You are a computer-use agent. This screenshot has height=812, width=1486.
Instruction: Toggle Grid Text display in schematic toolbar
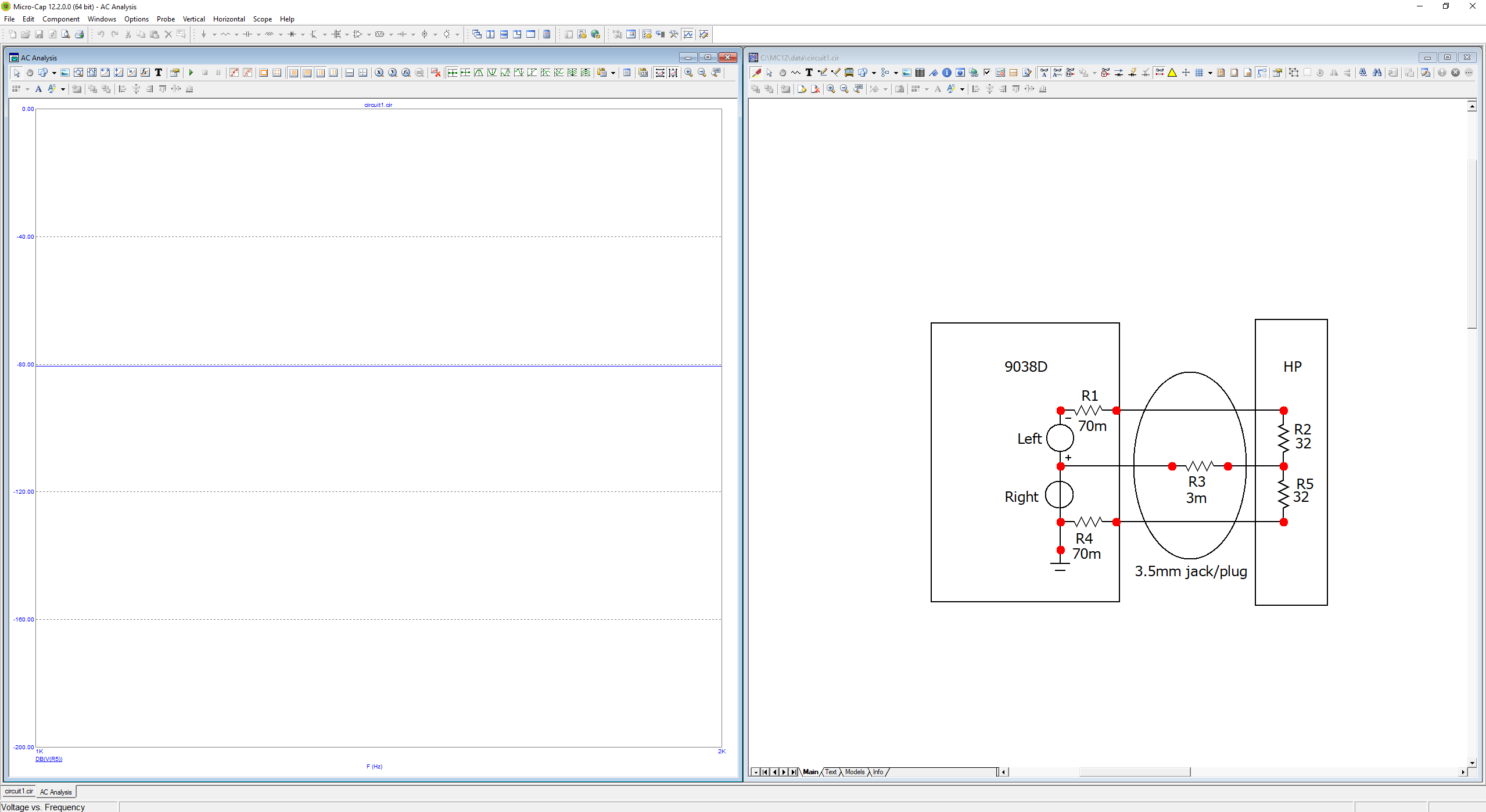coord(1044,73)
